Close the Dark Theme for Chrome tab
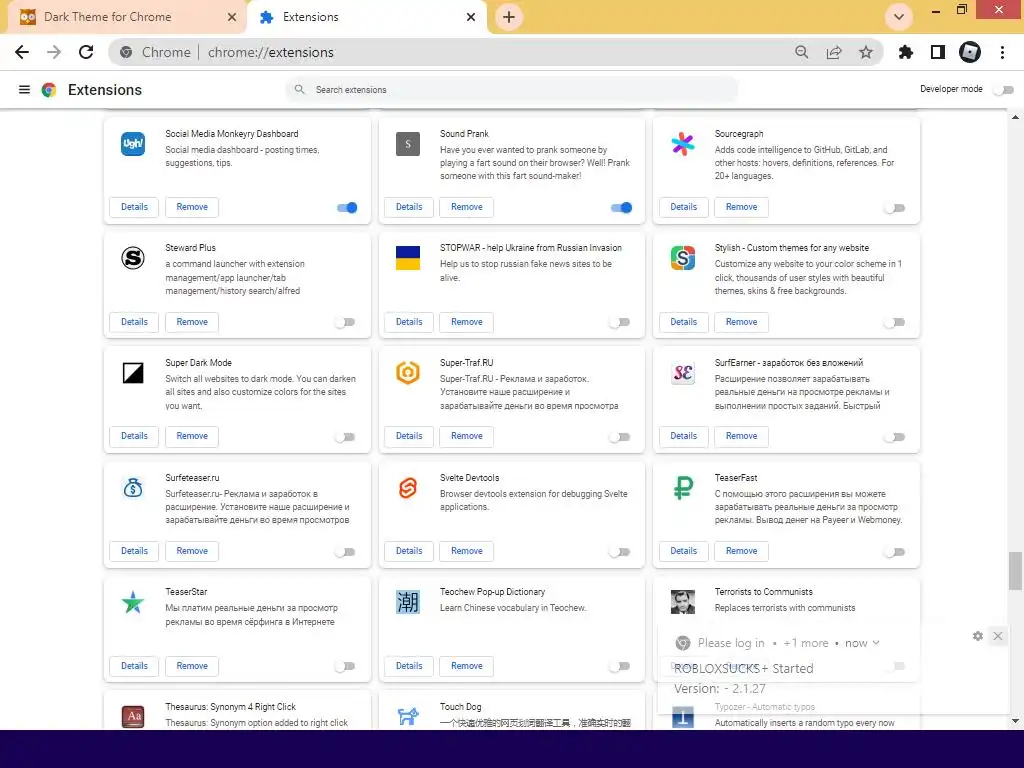This screenshot has width=1024, height=768. coord(232,17)
